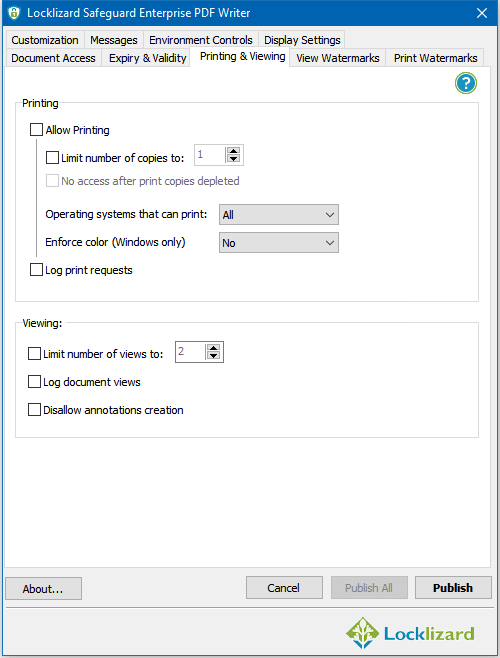The width and height of the screenshot is (500, 658).
Task: Click the Locklizard shield icon in title bar
Action: tap(14, 13)
